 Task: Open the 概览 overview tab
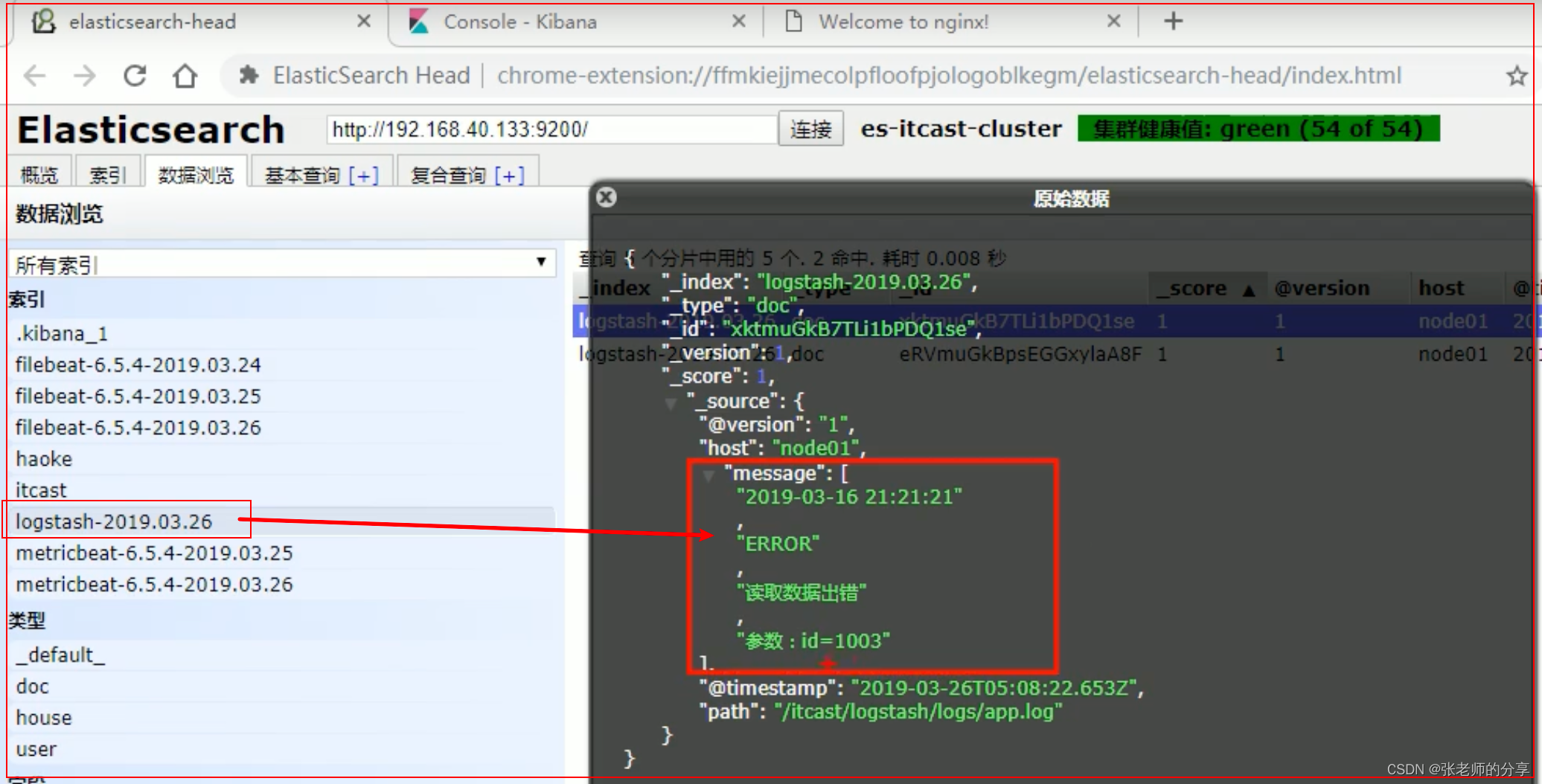tap(39, 175)
